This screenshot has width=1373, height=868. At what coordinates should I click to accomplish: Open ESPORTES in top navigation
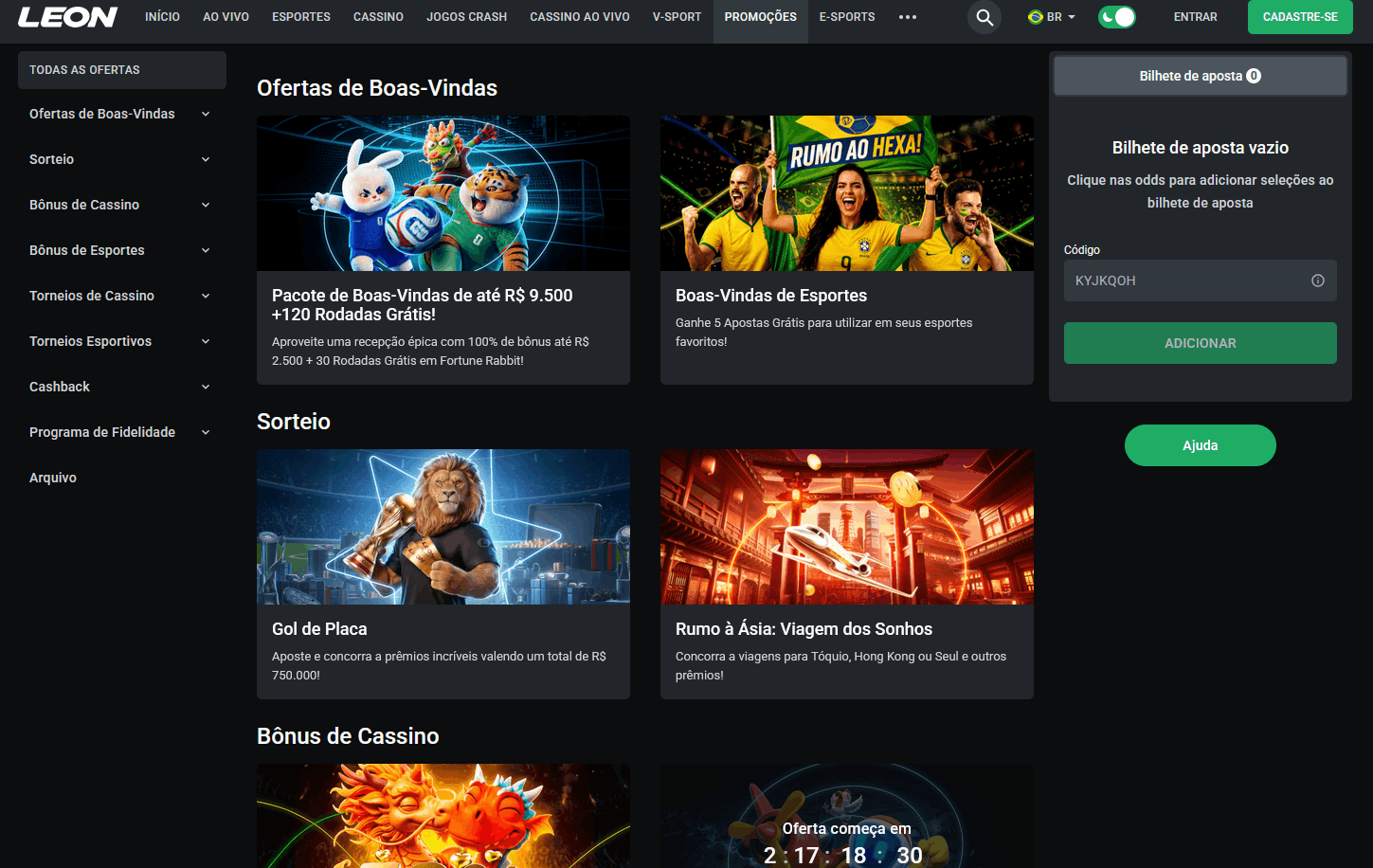pos(301,17)
